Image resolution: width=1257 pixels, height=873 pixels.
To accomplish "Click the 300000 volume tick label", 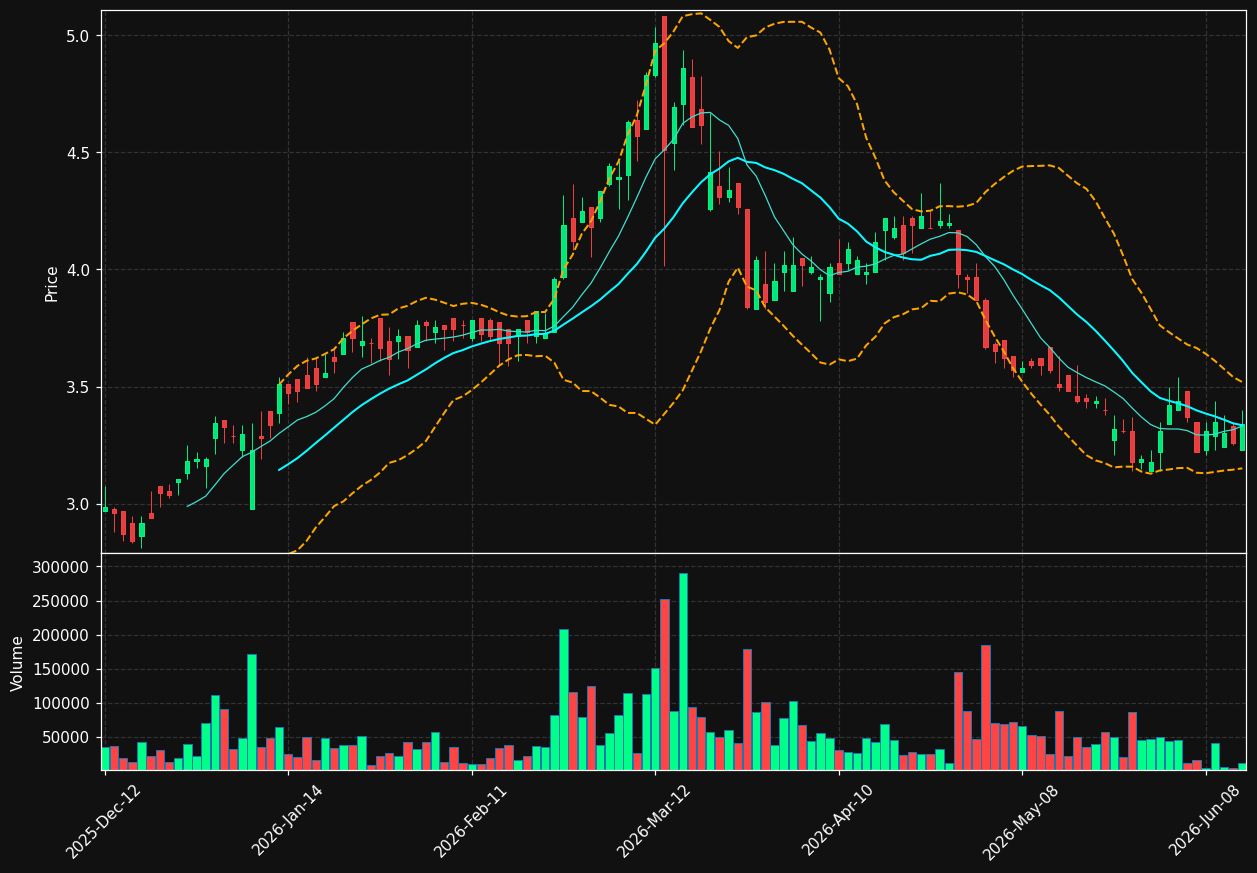I will tap(62, 567).
